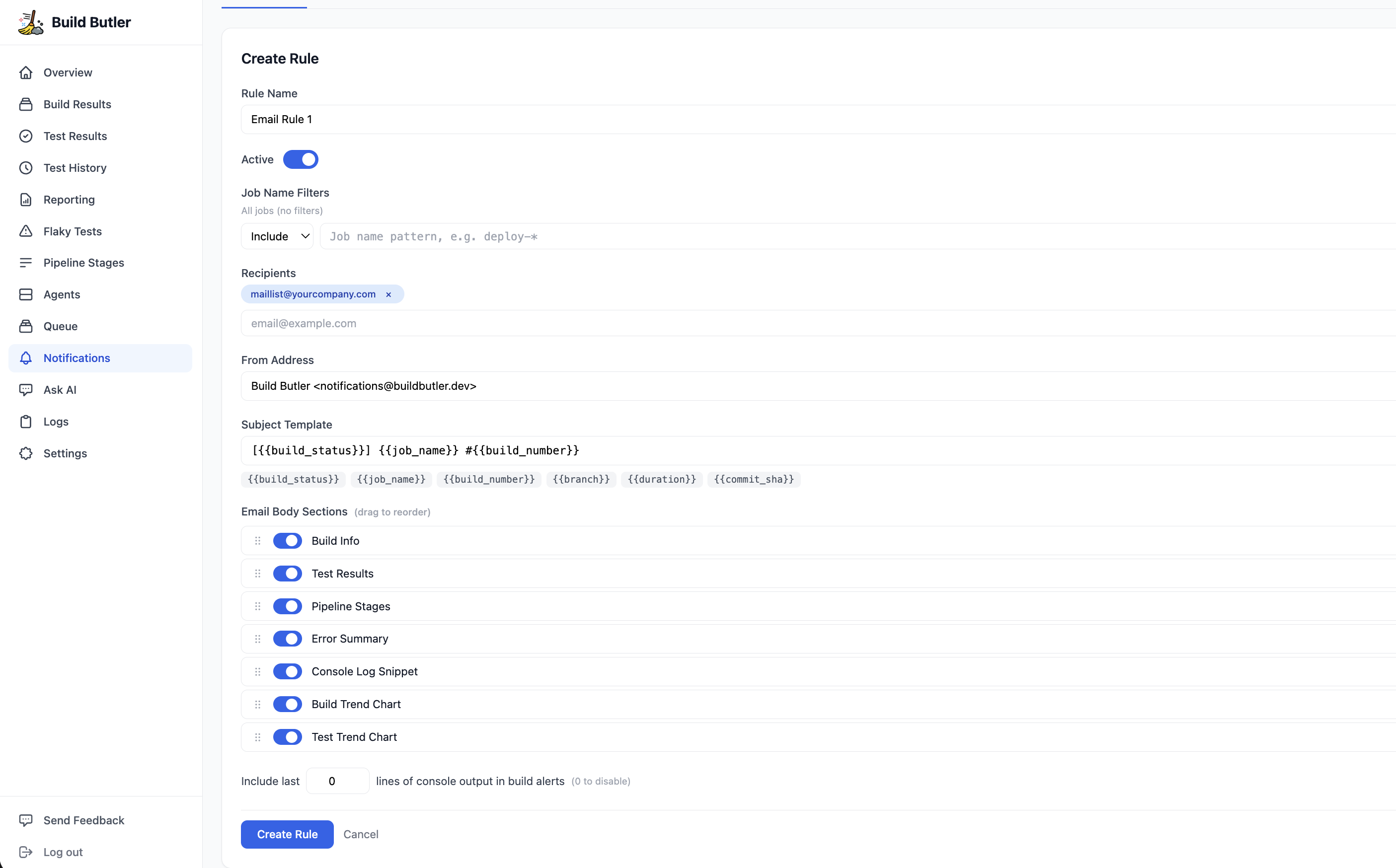Click the Log out arrow icon
Image resolution: width=1396 pixels, height=868 pixels.
coord(26,852)
